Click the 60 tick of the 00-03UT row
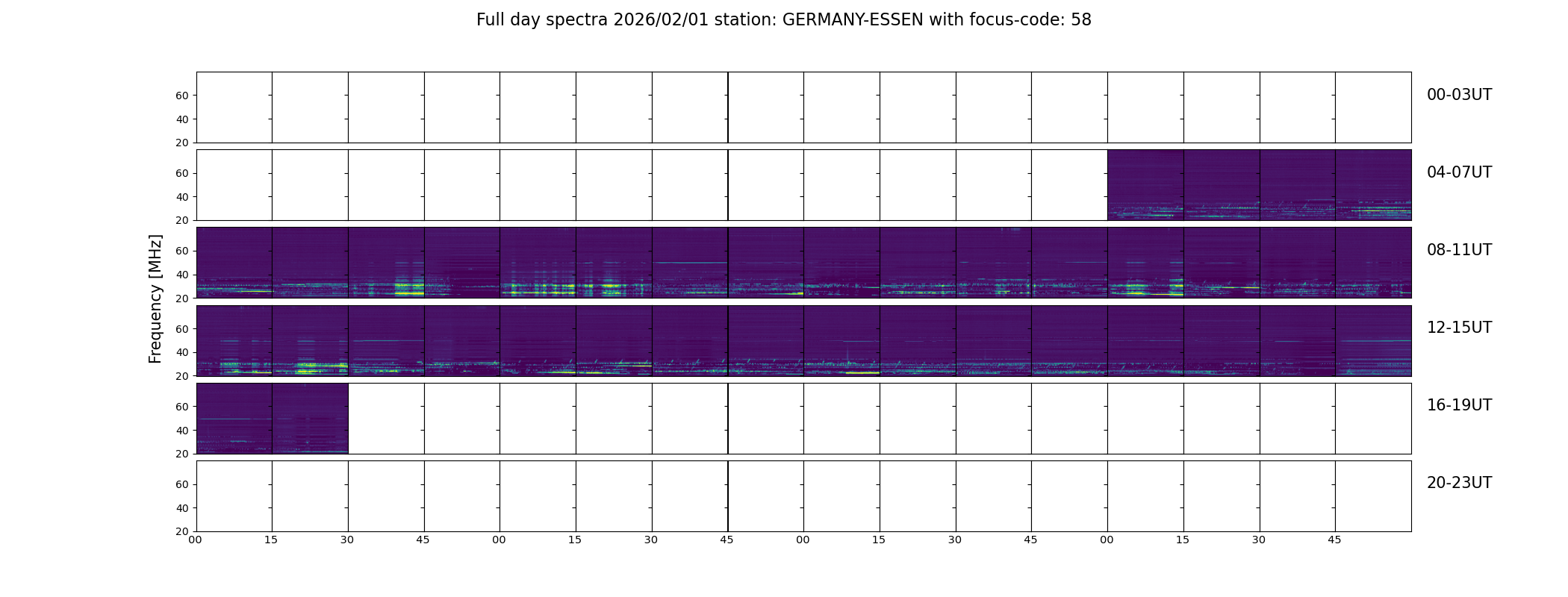This screenshot has width=1568, height=597. [x=181, y=96]
